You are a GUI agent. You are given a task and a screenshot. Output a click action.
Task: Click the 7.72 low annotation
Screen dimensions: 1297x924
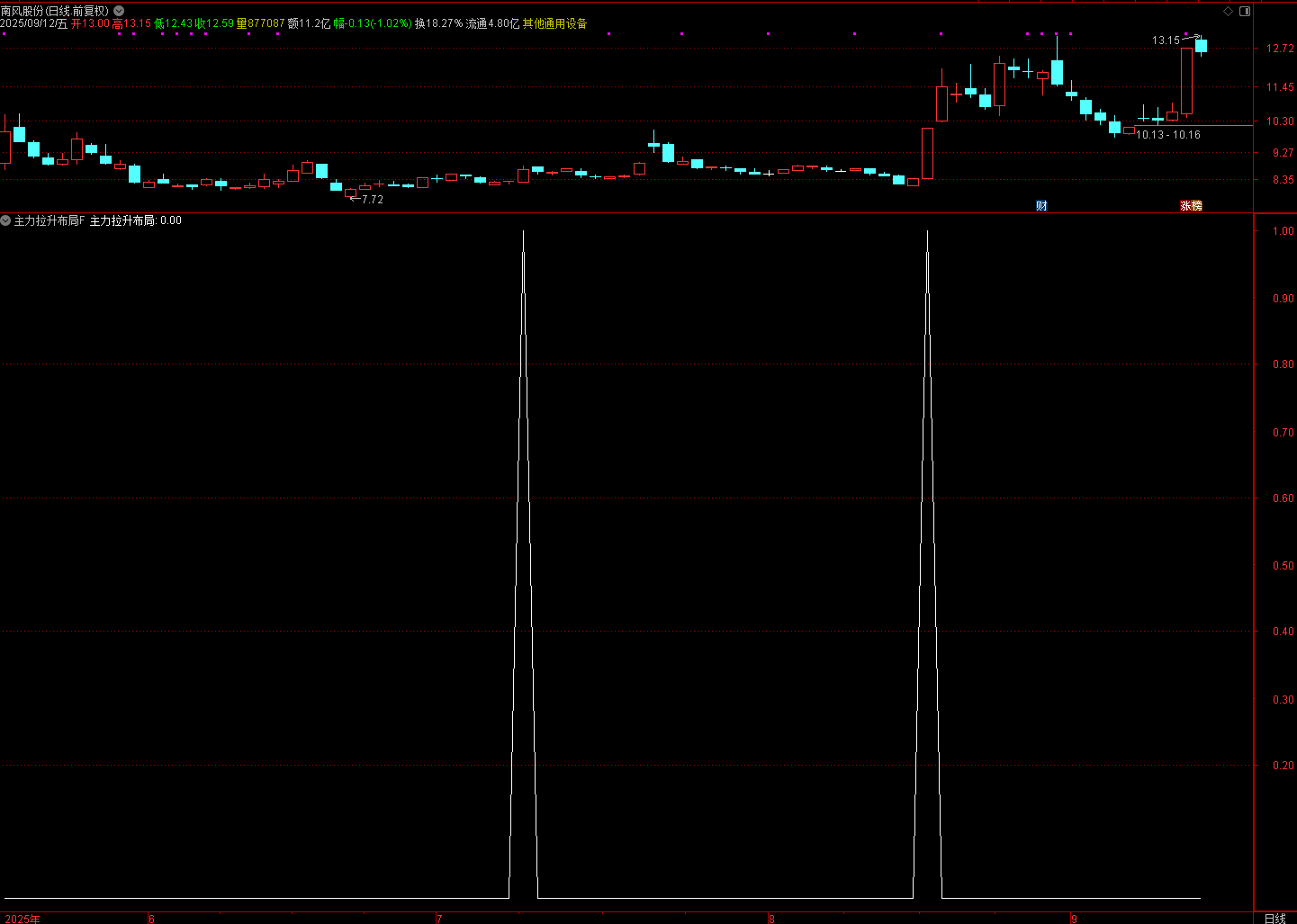(x=373, y=200)
